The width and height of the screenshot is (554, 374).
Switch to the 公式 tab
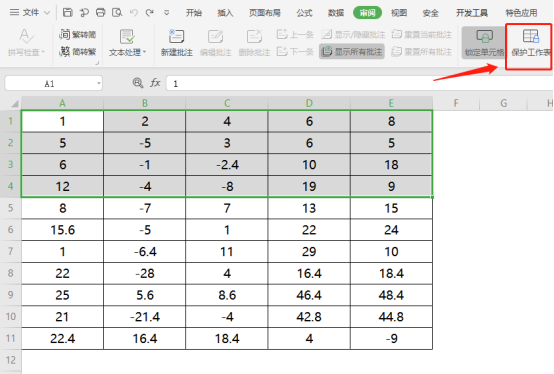tap(304, 13)
